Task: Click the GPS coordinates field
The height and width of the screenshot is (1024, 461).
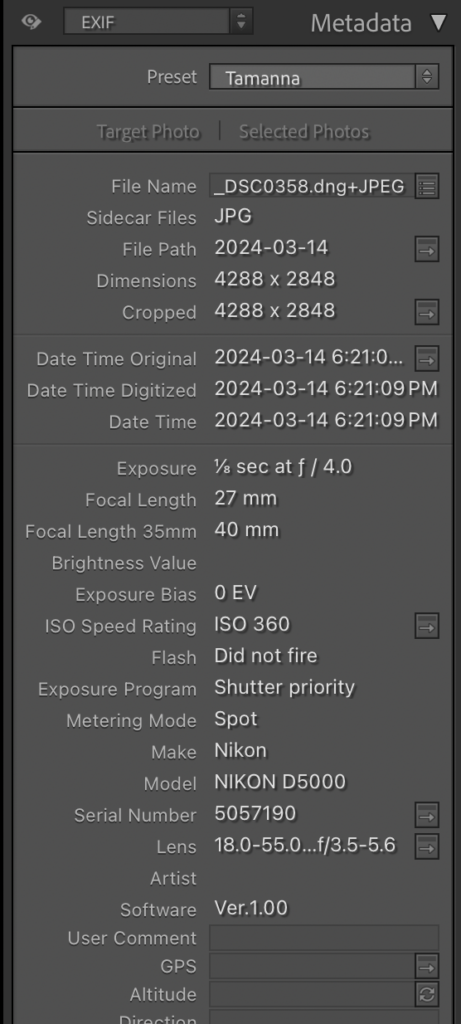Action: click(312, 966)
